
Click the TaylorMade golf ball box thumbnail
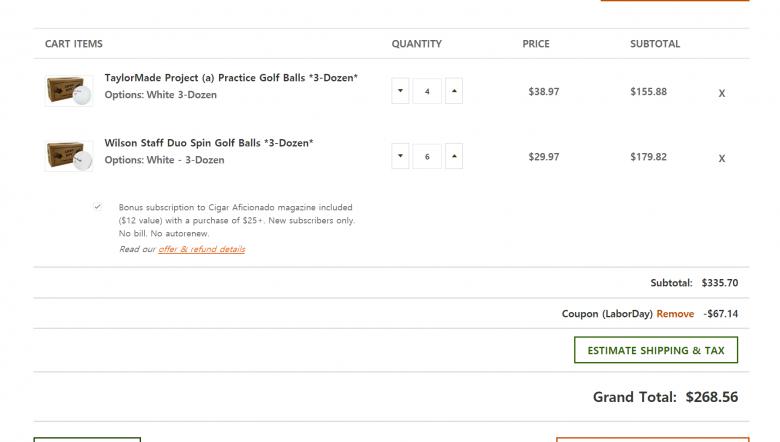69,91
